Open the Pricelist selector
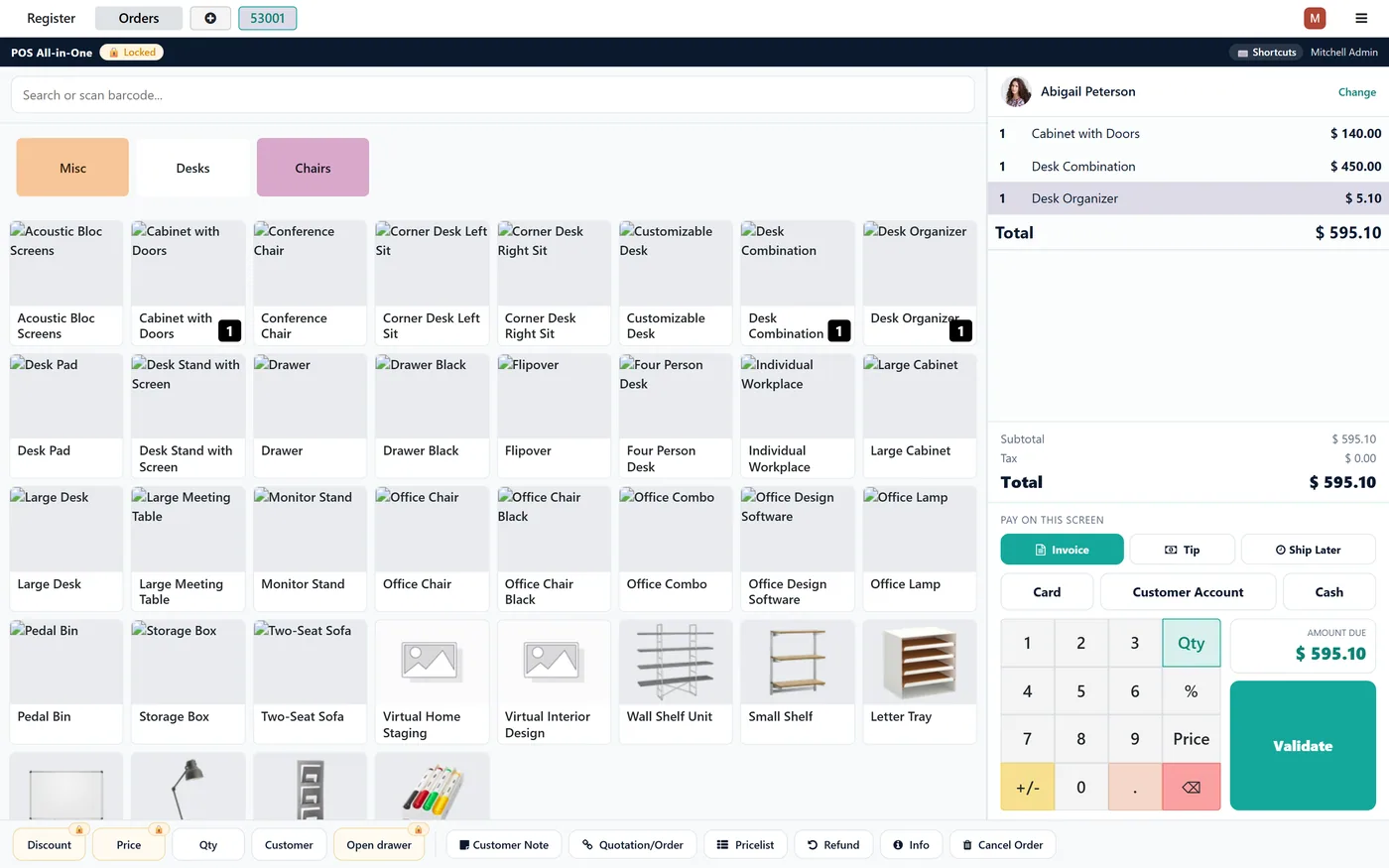This screenshot has height=868, width=1389. click(x=745, y=845)
